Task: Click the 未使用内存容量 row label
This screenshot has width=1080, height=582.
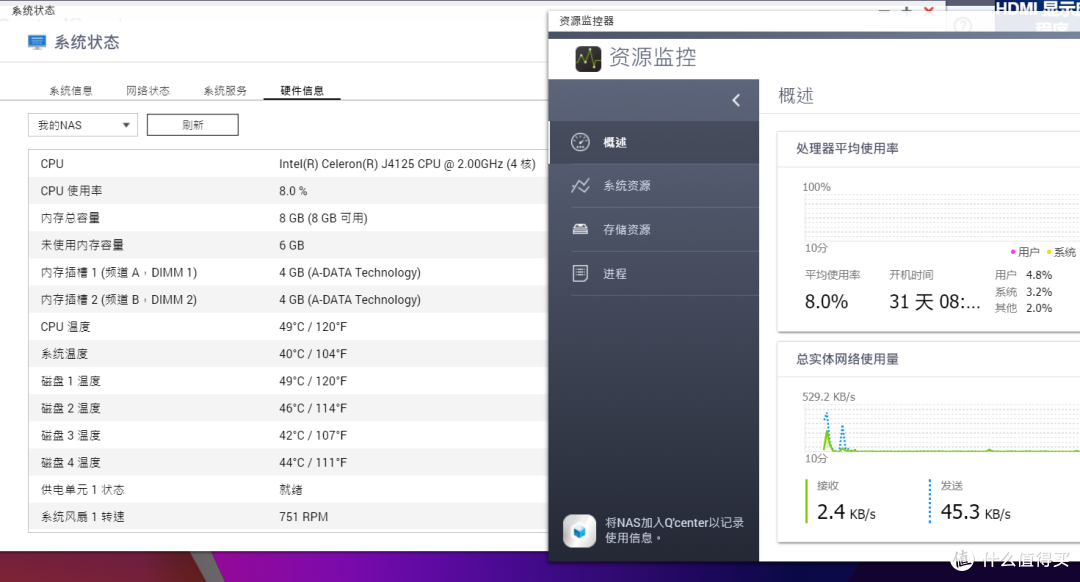Action: pos(82,245)
